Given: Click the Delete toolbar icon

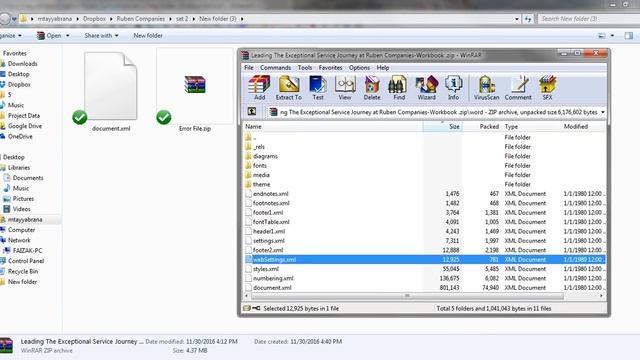Looking at the screenshot, I should click(372, 84).
